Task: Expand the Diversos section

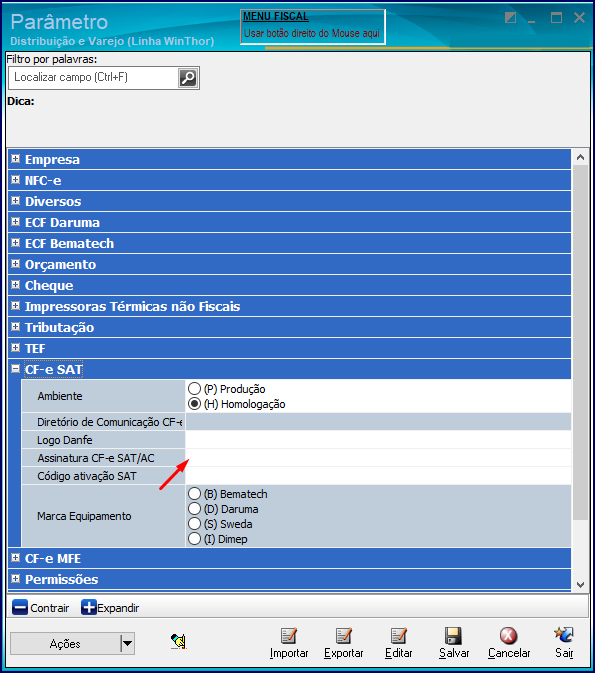Action: 15,201
